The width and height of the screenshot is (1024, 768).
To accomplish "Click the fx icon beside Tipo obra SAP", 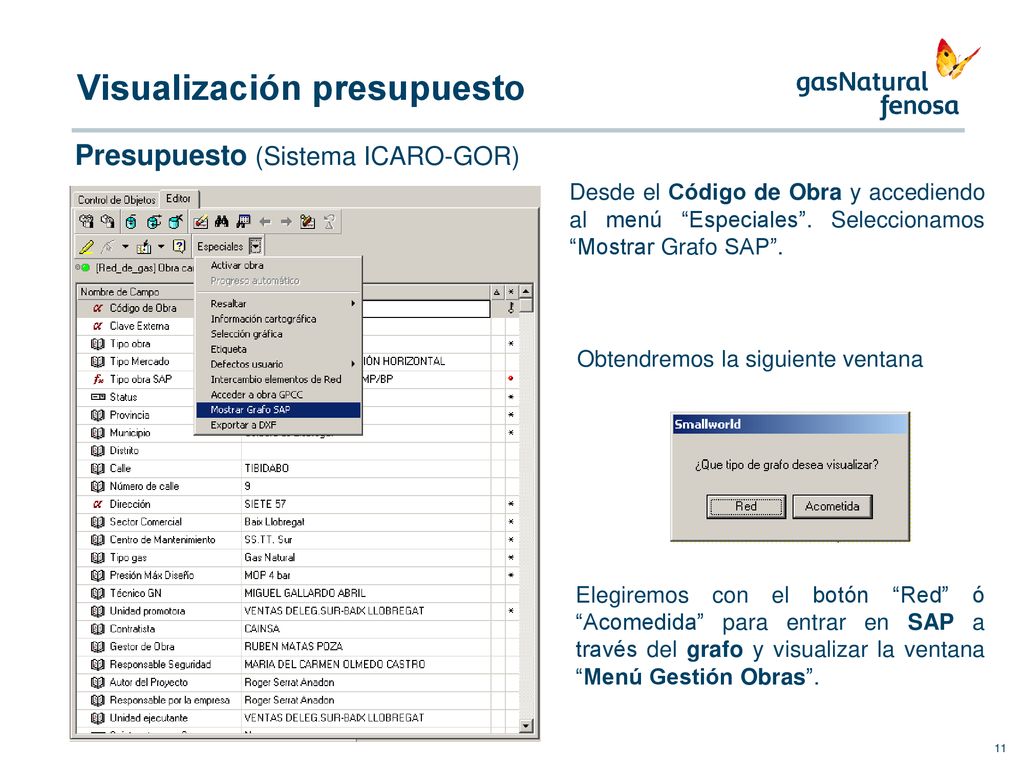I will tap(98, 379).
